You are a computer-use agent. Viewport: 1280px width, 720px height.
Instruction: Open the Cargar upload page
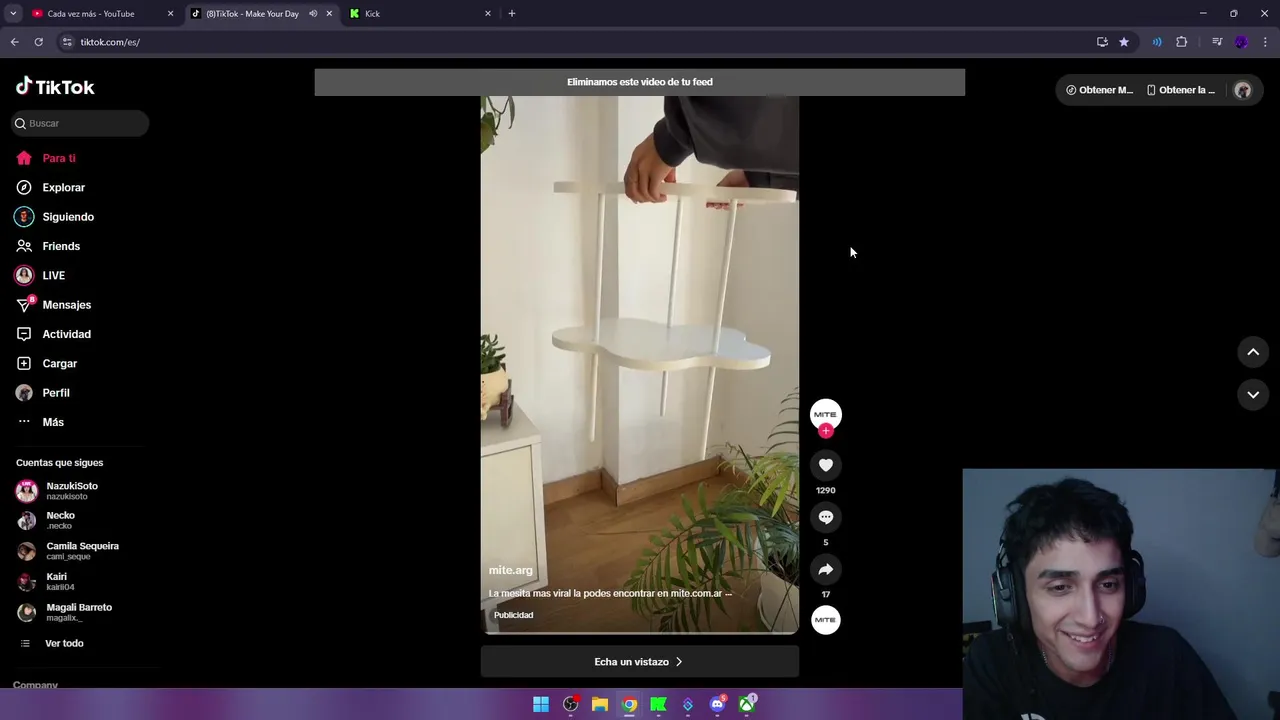(x=59, y=363)
